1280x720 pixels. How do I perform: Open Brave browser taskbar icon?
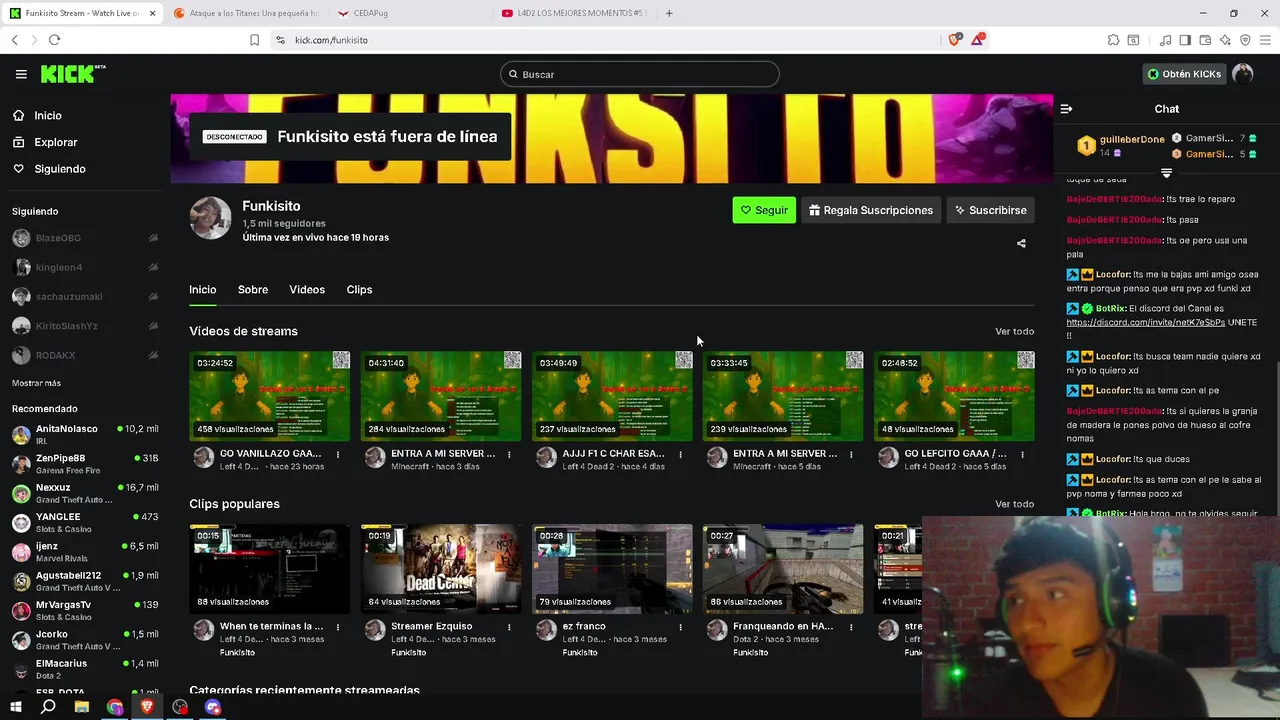tap(147, 707)
